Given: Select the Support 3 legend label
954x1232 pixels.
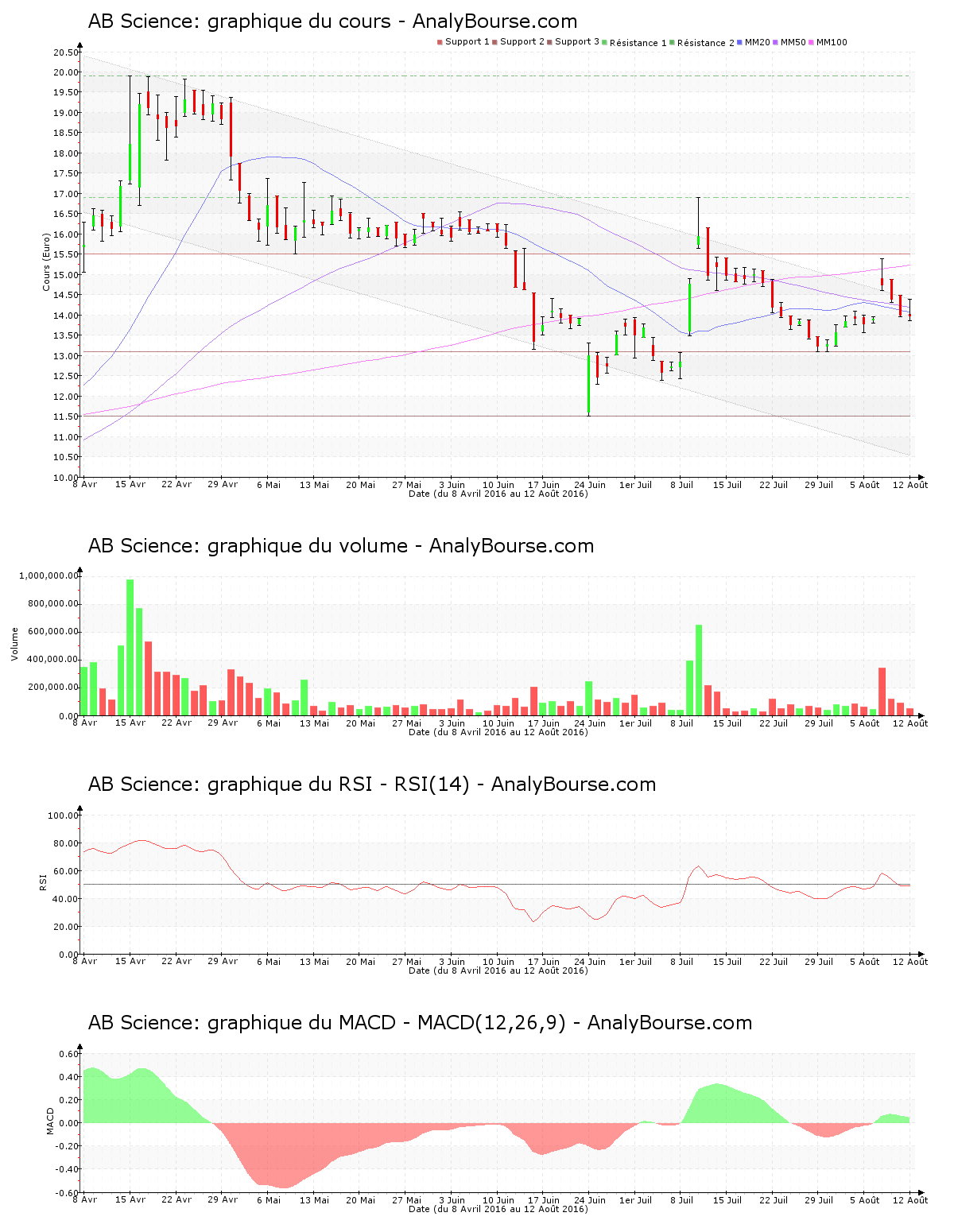Looking at the screenshot, I should (x=577, y=42).
